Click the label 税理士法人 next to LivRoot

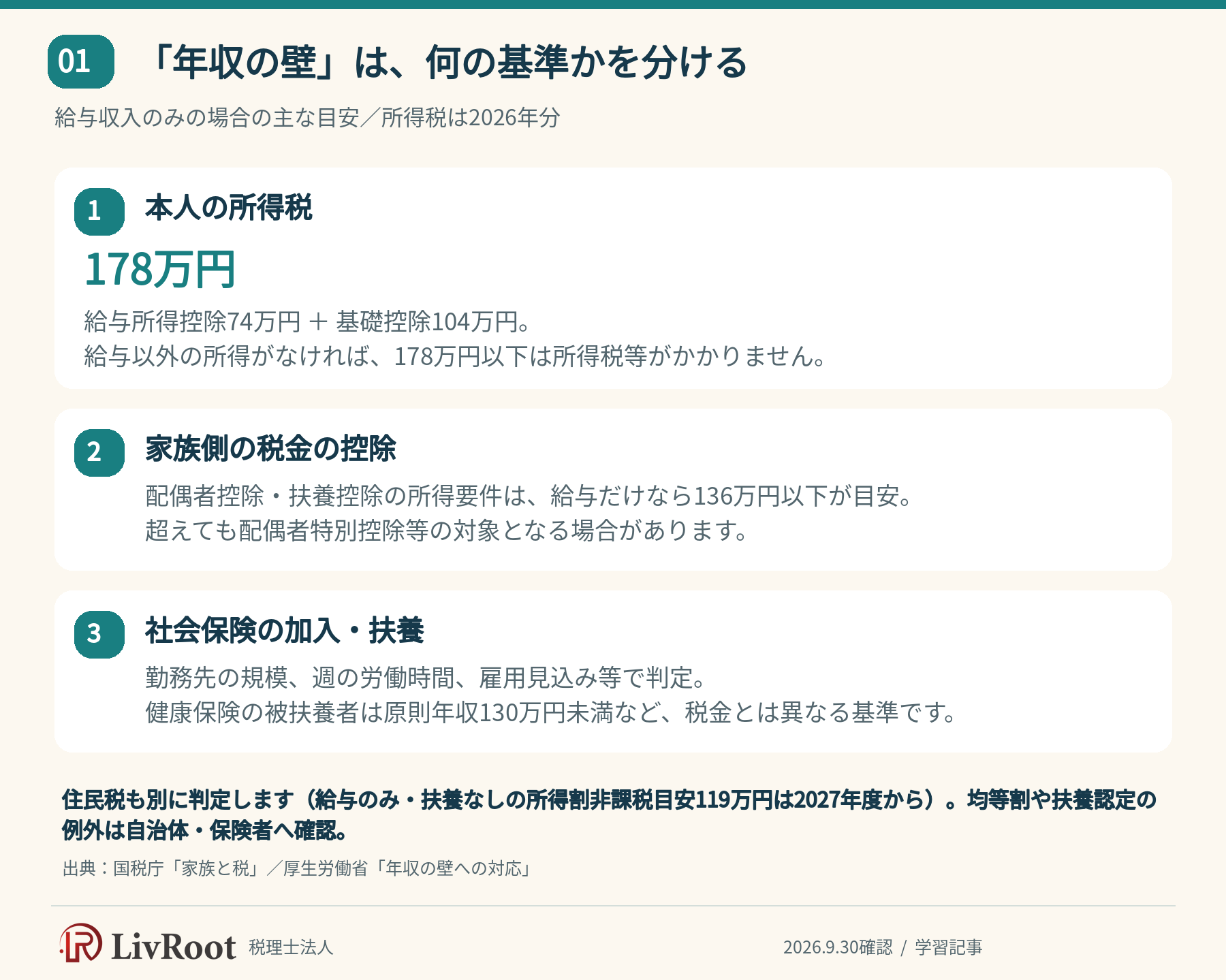pos(291,947)
